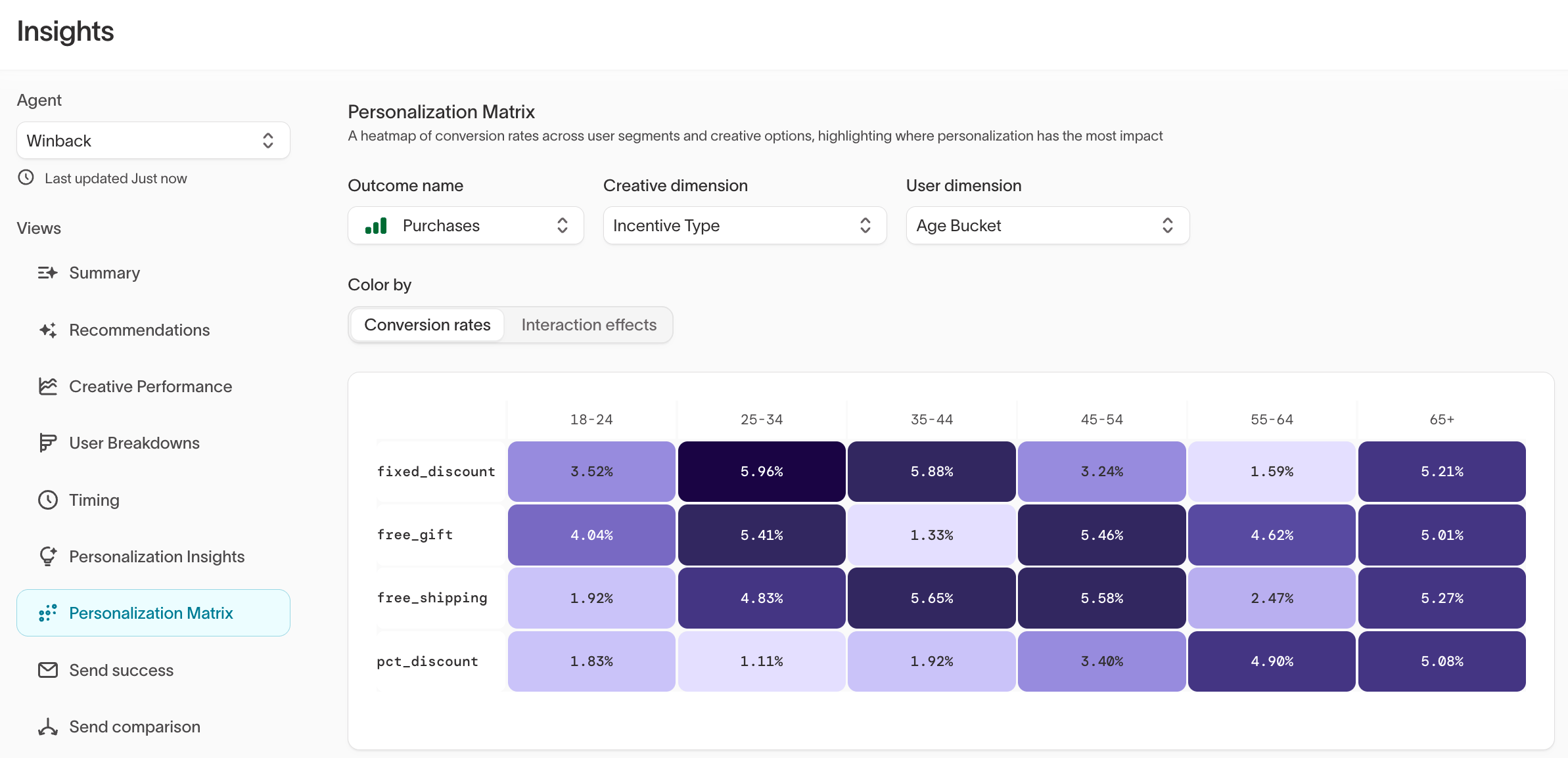Go to the Summary view
The image size is (1568, 758).
point(153,273)
